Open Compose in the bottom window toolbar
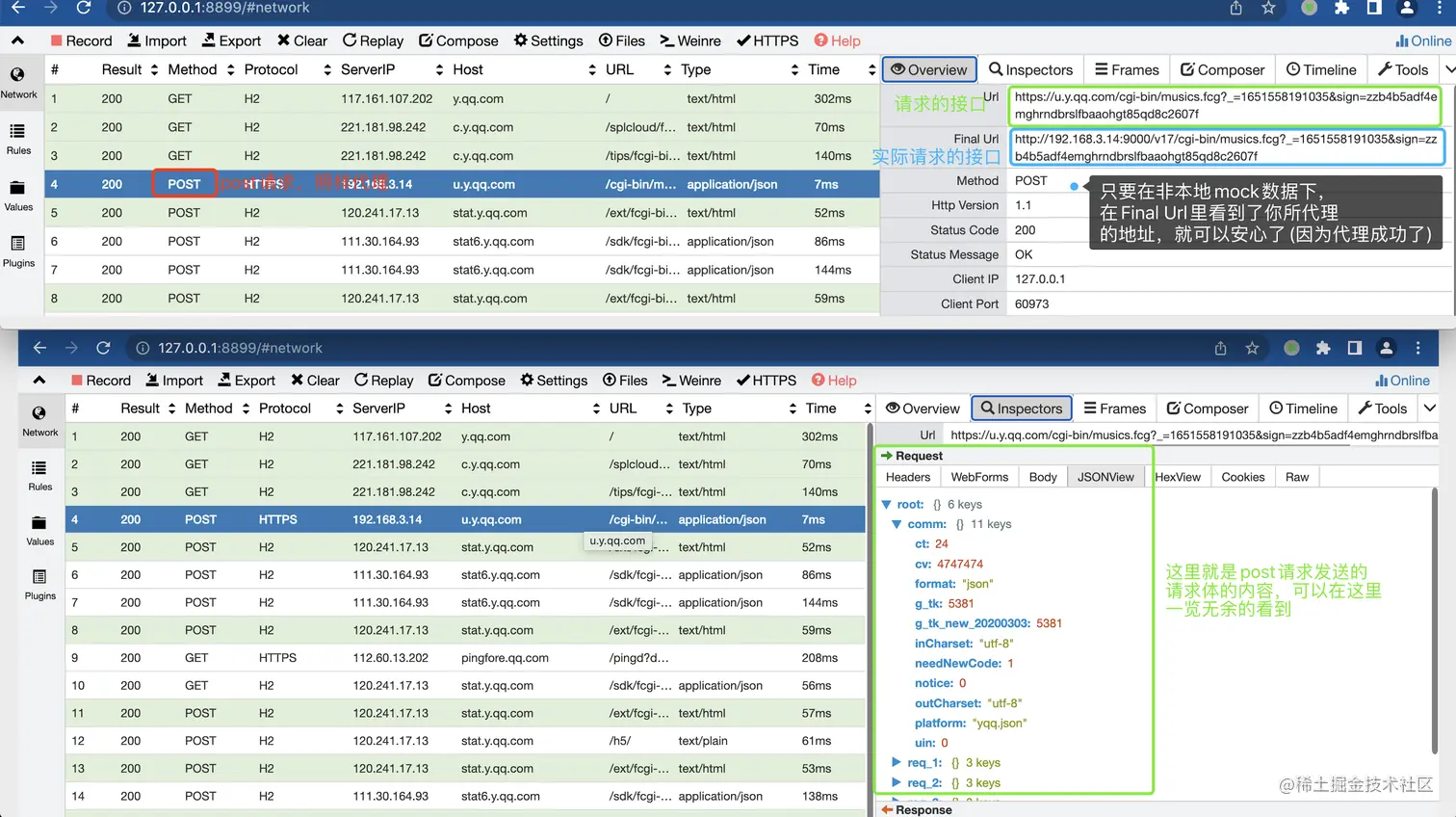The image size is (1456, 817). [x=467, y=381]
